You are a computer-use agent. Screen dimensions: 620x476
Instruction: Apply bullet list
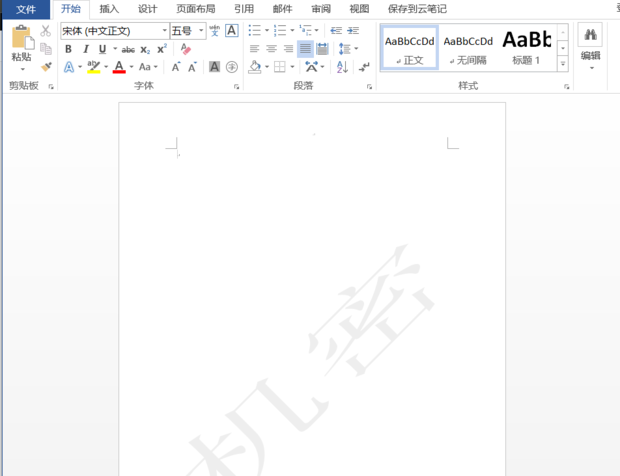tap(254, 30)
